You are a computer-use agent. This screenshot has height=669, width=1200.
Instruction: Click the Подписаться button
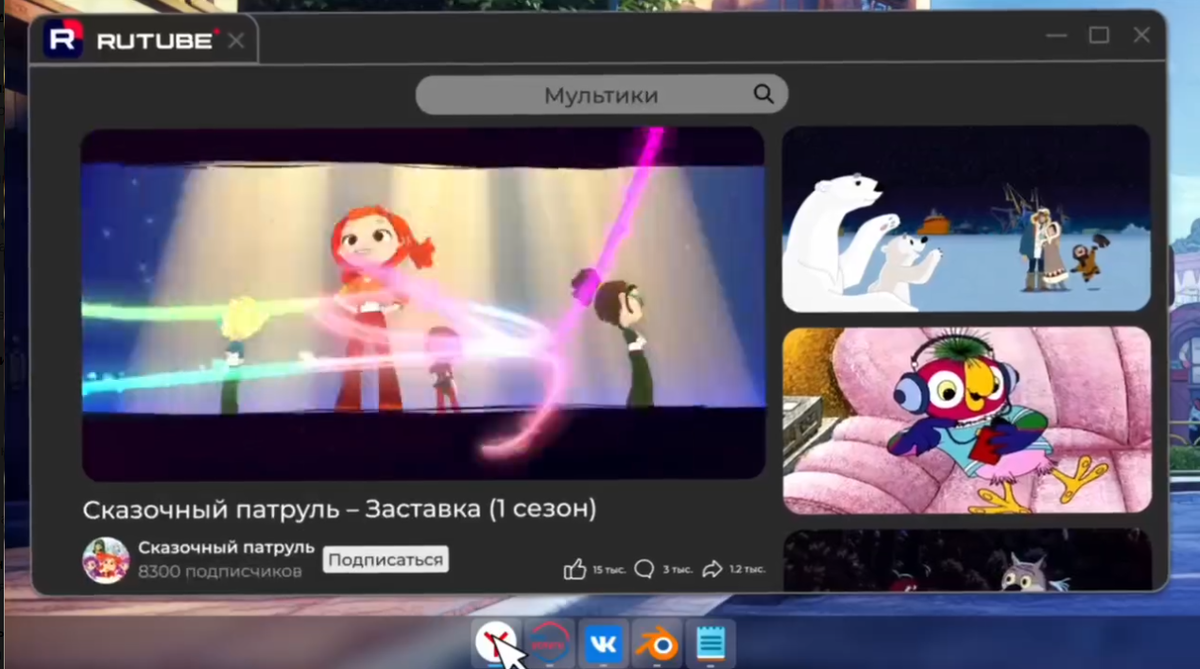[385, 560]
